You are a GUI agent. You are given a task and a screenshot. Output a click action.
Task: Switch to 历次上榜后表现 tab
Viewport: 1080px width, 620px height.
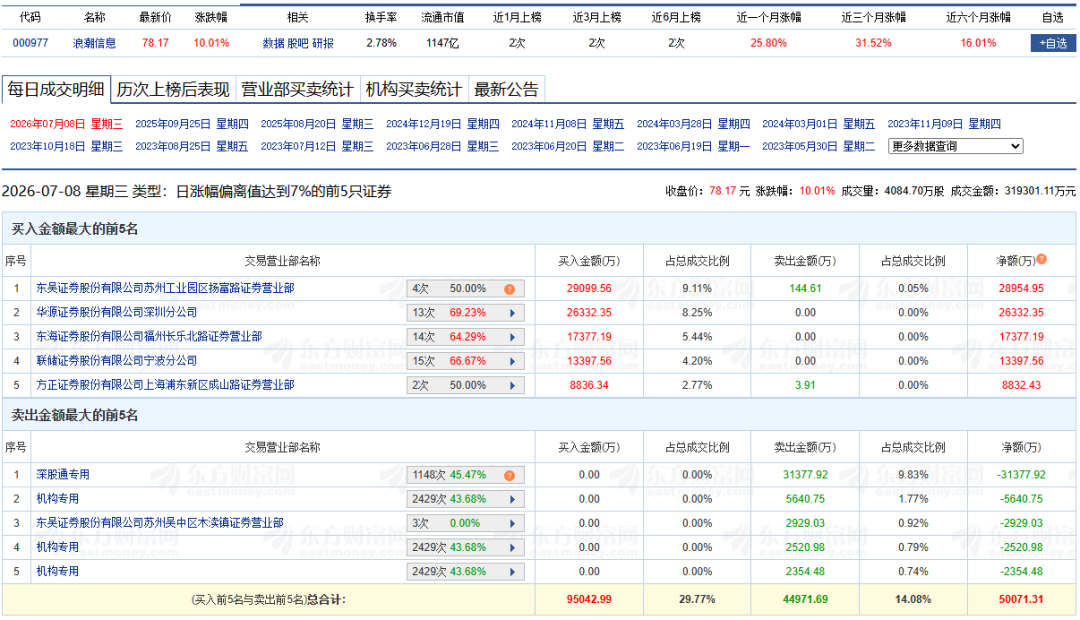click(173, 90)
